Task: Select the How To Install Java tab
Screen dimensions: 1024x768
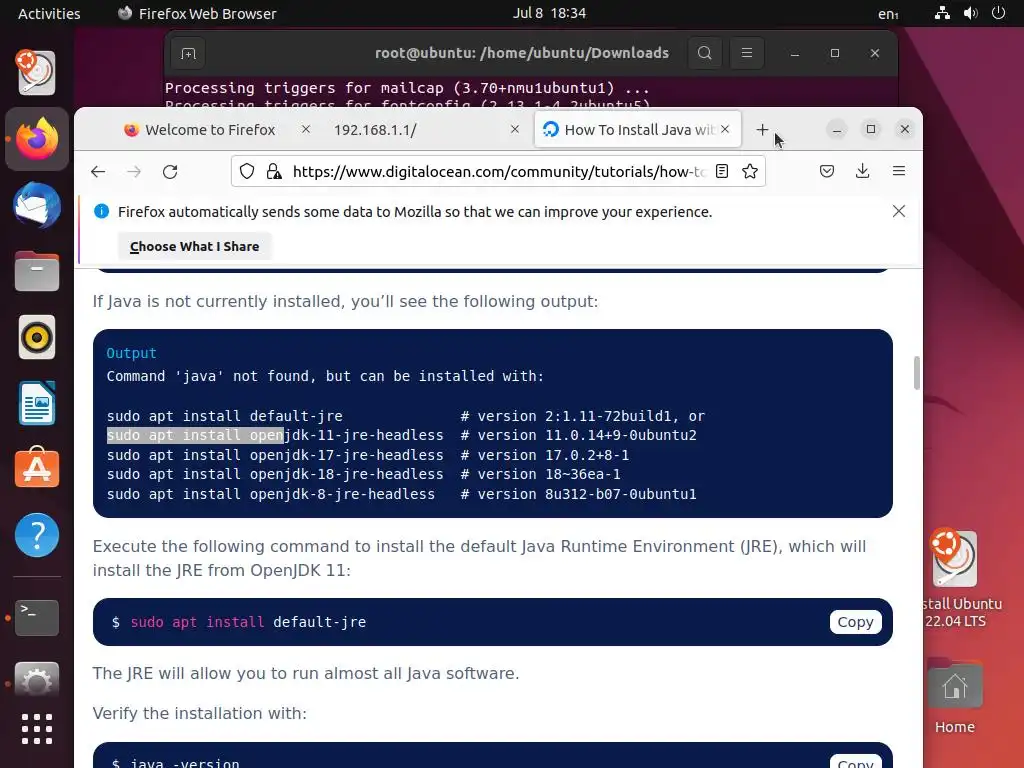Action: pos(637,130)
